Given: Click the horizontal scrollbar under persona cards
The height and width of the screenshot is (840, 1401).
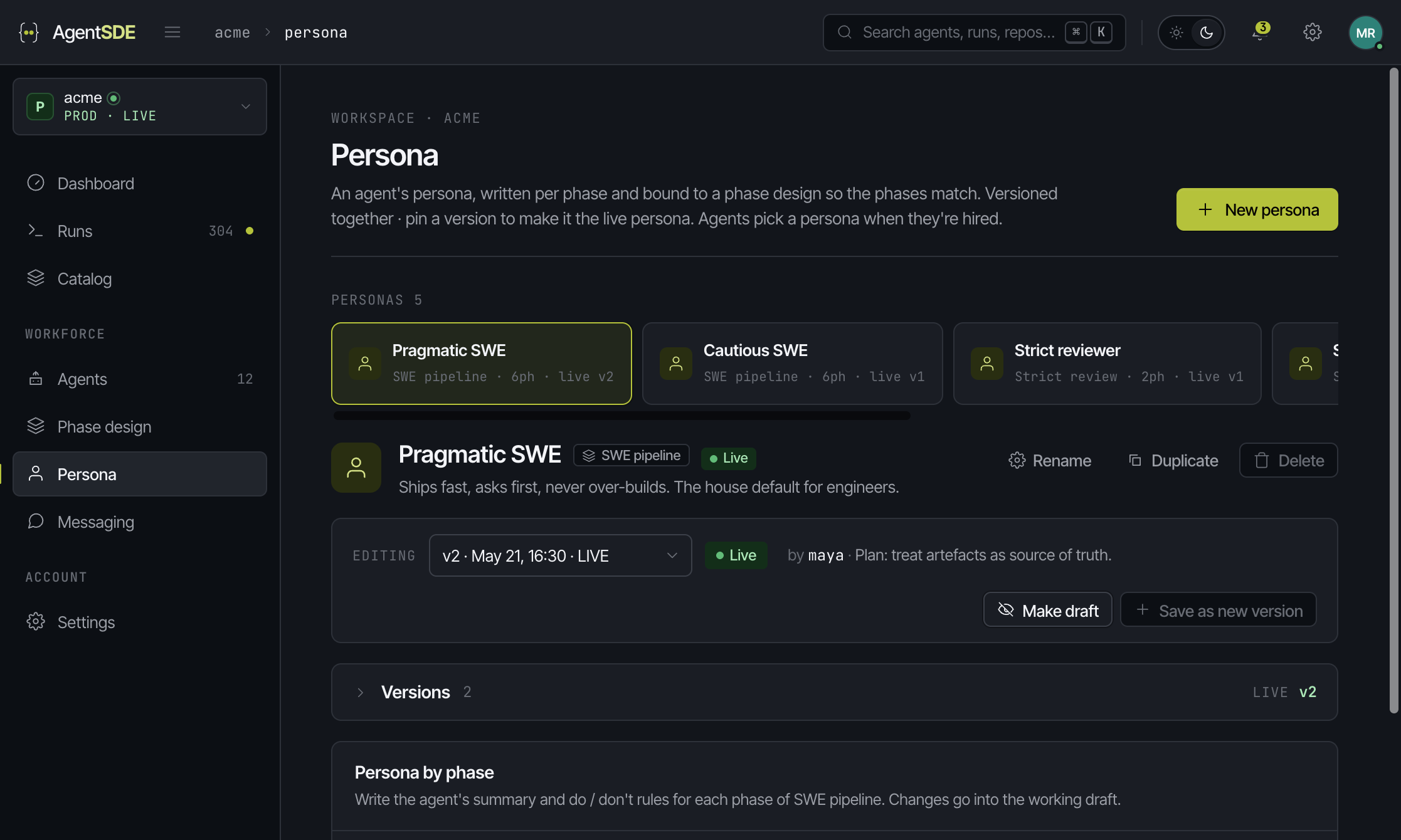Looking at the screenshot, I should [621, 416].
